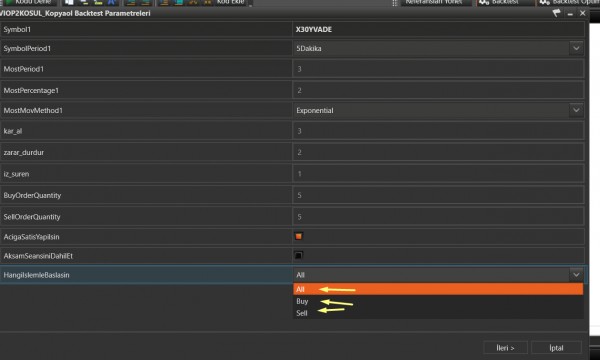Toggle the AcigaSatisYapilsin checkbox

tap(298, 236)
